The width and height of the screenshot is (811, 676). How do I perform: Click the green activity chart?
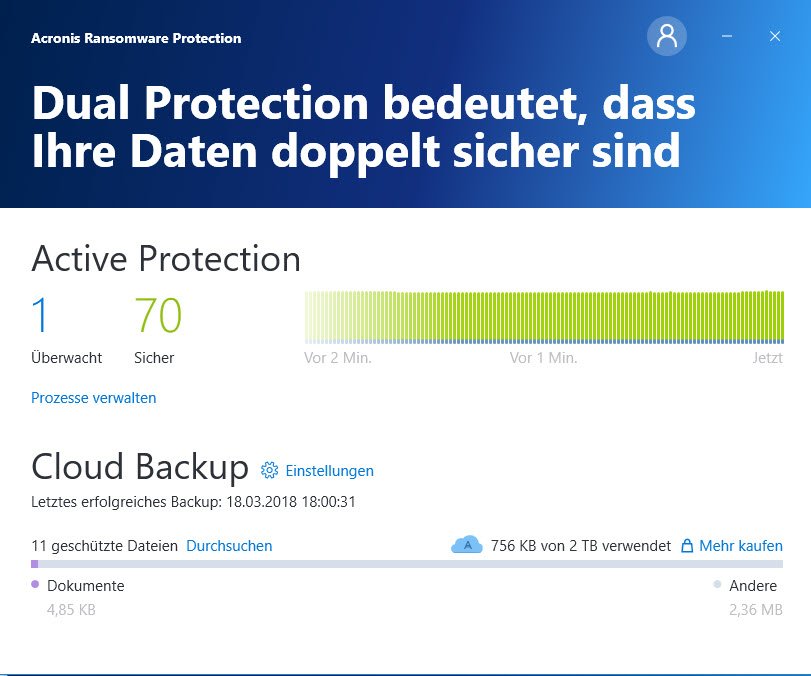coord(543,316)
